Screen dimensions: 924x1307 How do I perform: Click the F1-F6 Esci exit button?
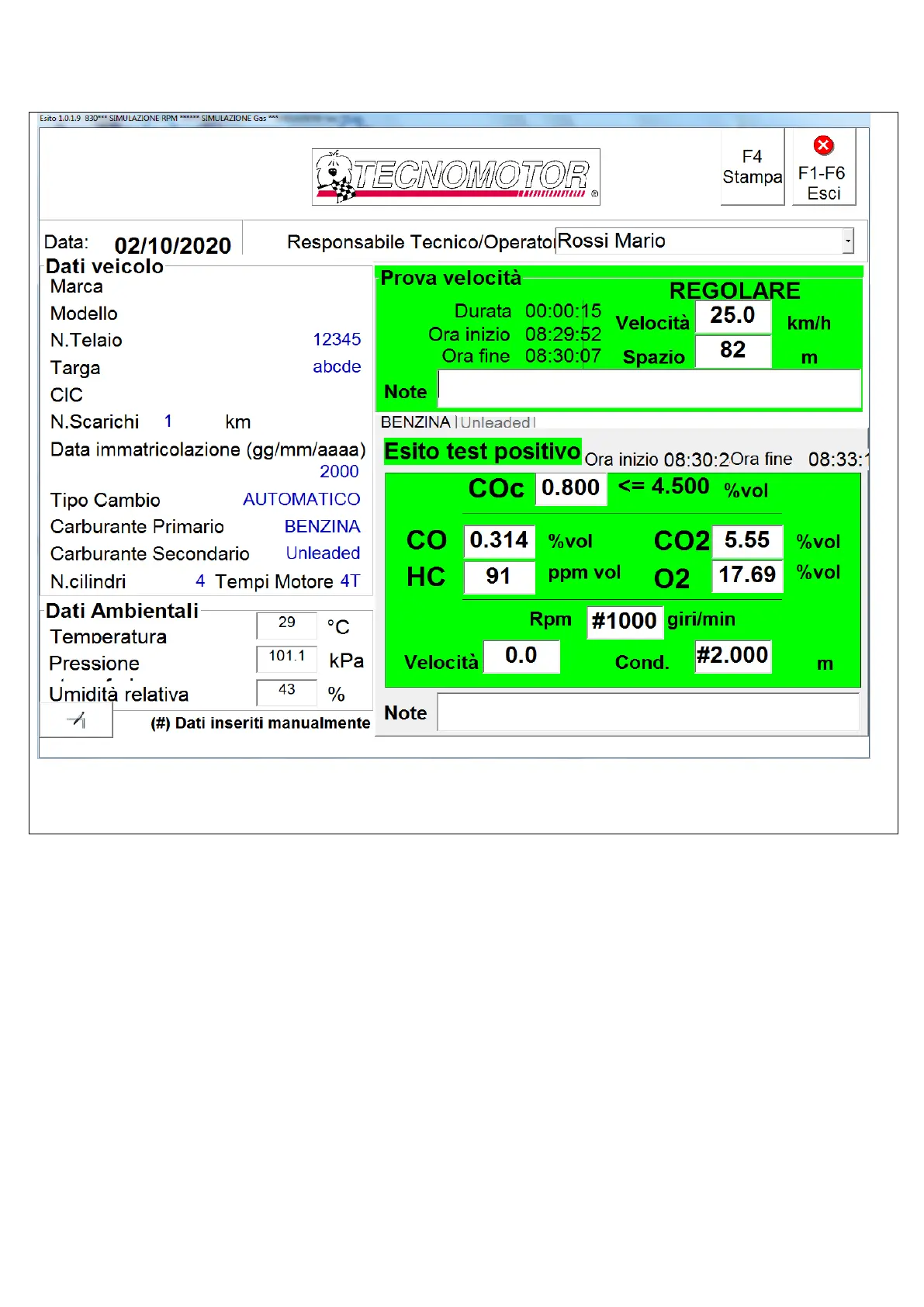tap(823, 167)
